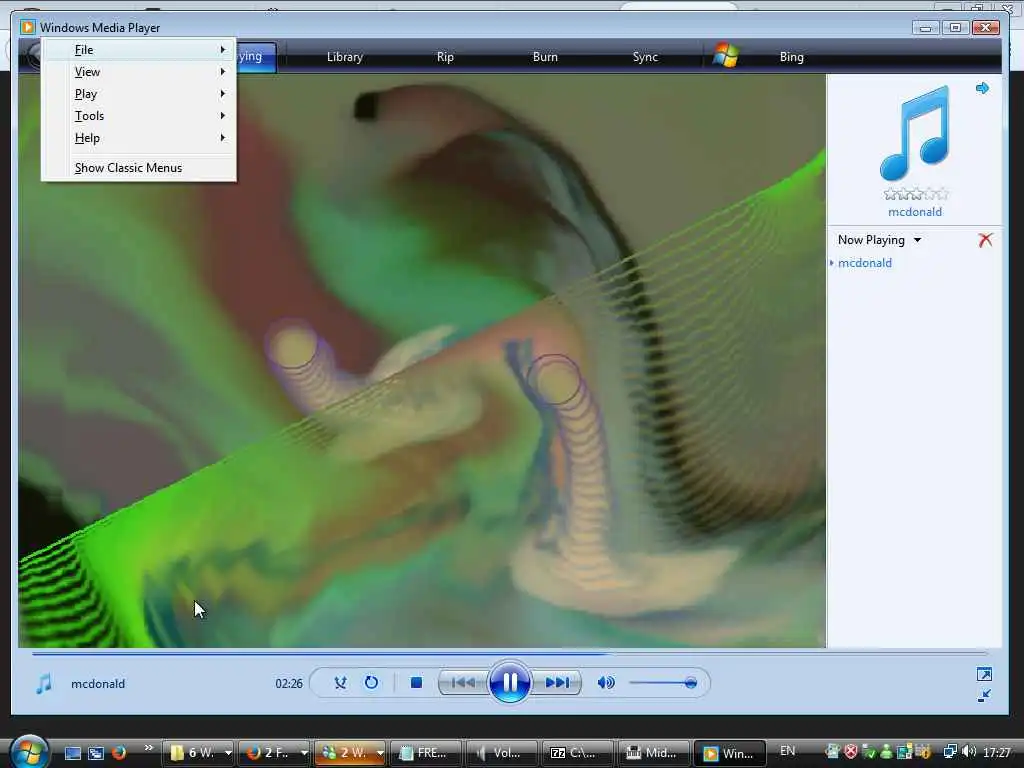Stop playback with the square button
This screenshot has width=1024, height=768.
point(416,683)
